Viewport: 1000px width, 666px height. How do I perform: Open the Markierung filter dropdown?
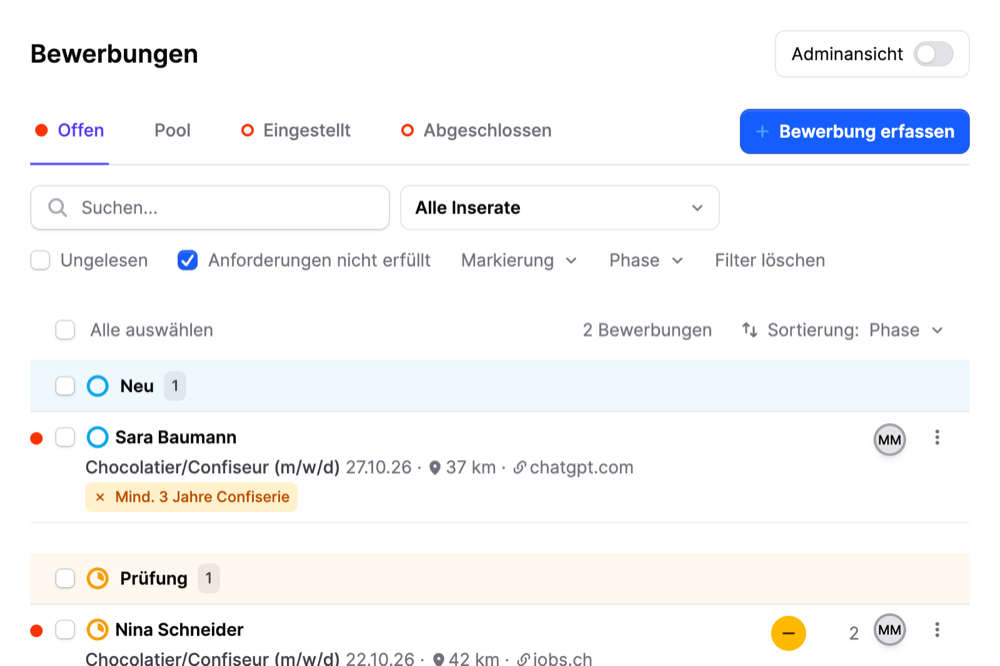[519, 260]
